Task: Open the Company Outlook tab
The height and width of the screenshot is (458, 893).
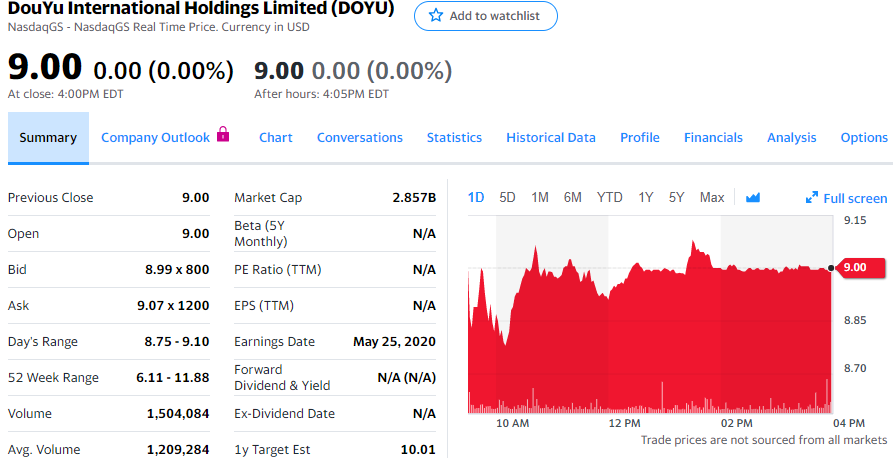Action: [x=155, y=138]
